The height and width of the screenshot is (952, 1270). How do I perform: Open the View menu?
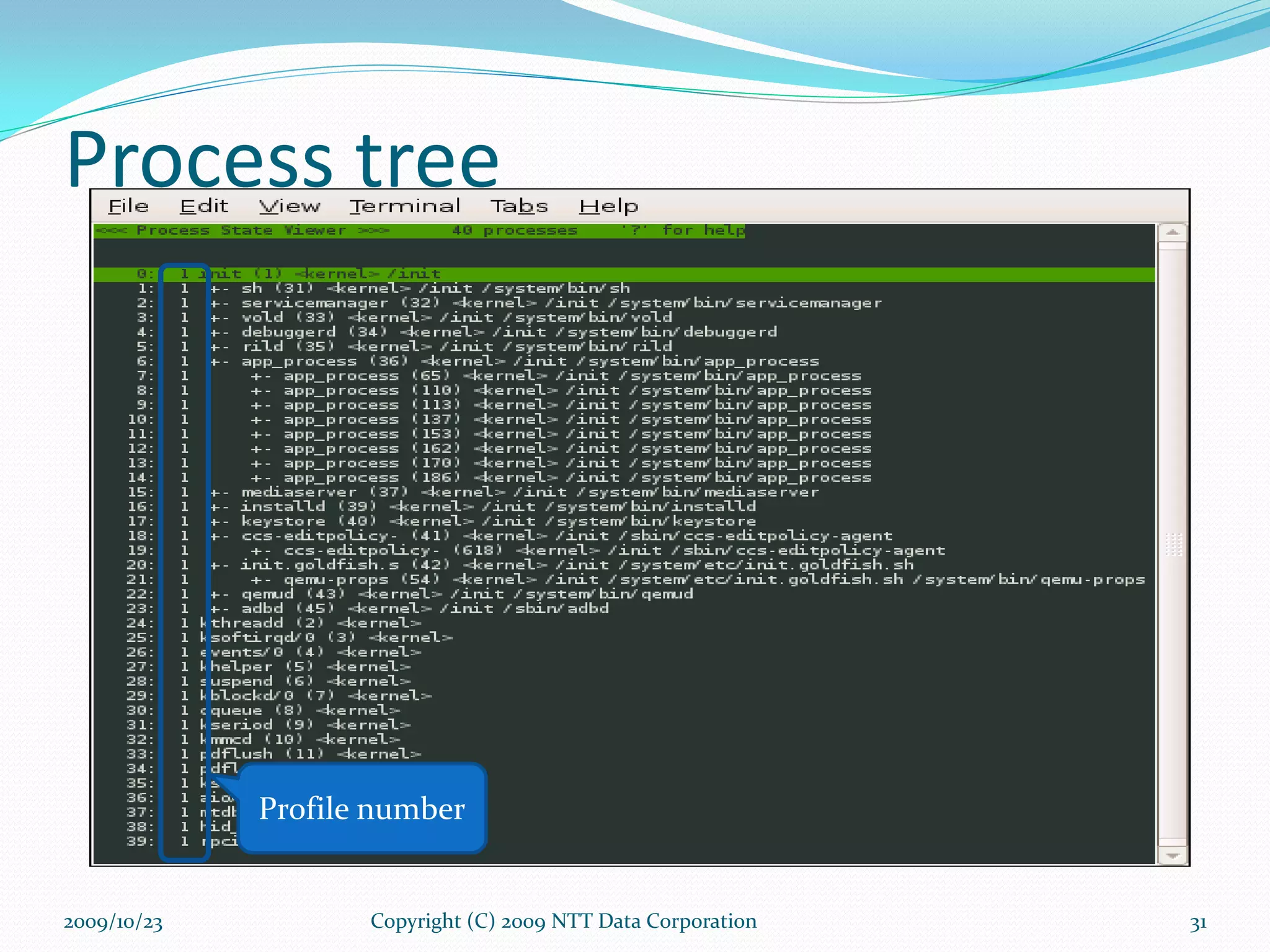[289, 206]
